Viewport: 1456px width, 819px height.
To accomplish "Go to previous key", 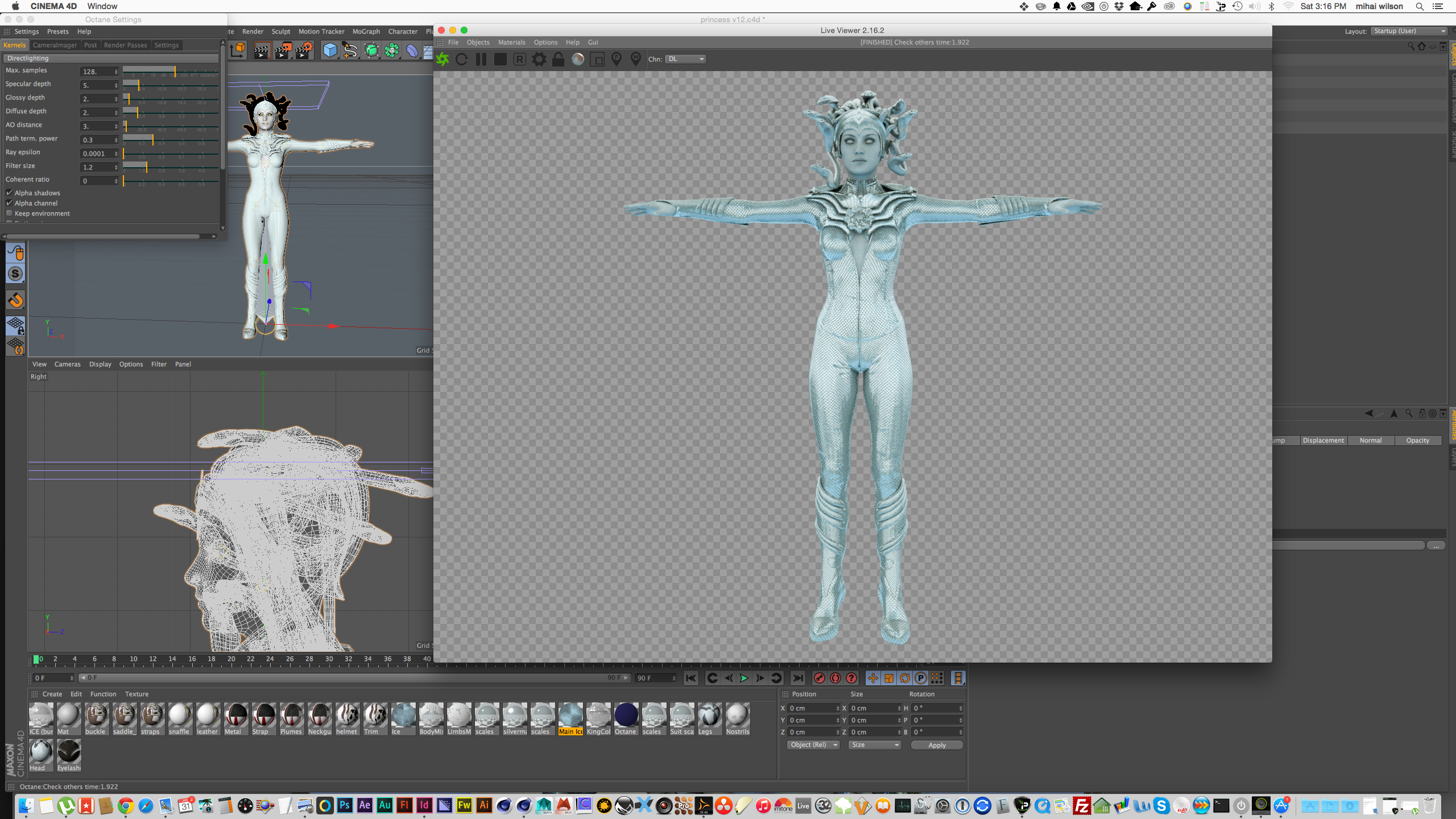I will pyautogui.click(x=712, y=678).
